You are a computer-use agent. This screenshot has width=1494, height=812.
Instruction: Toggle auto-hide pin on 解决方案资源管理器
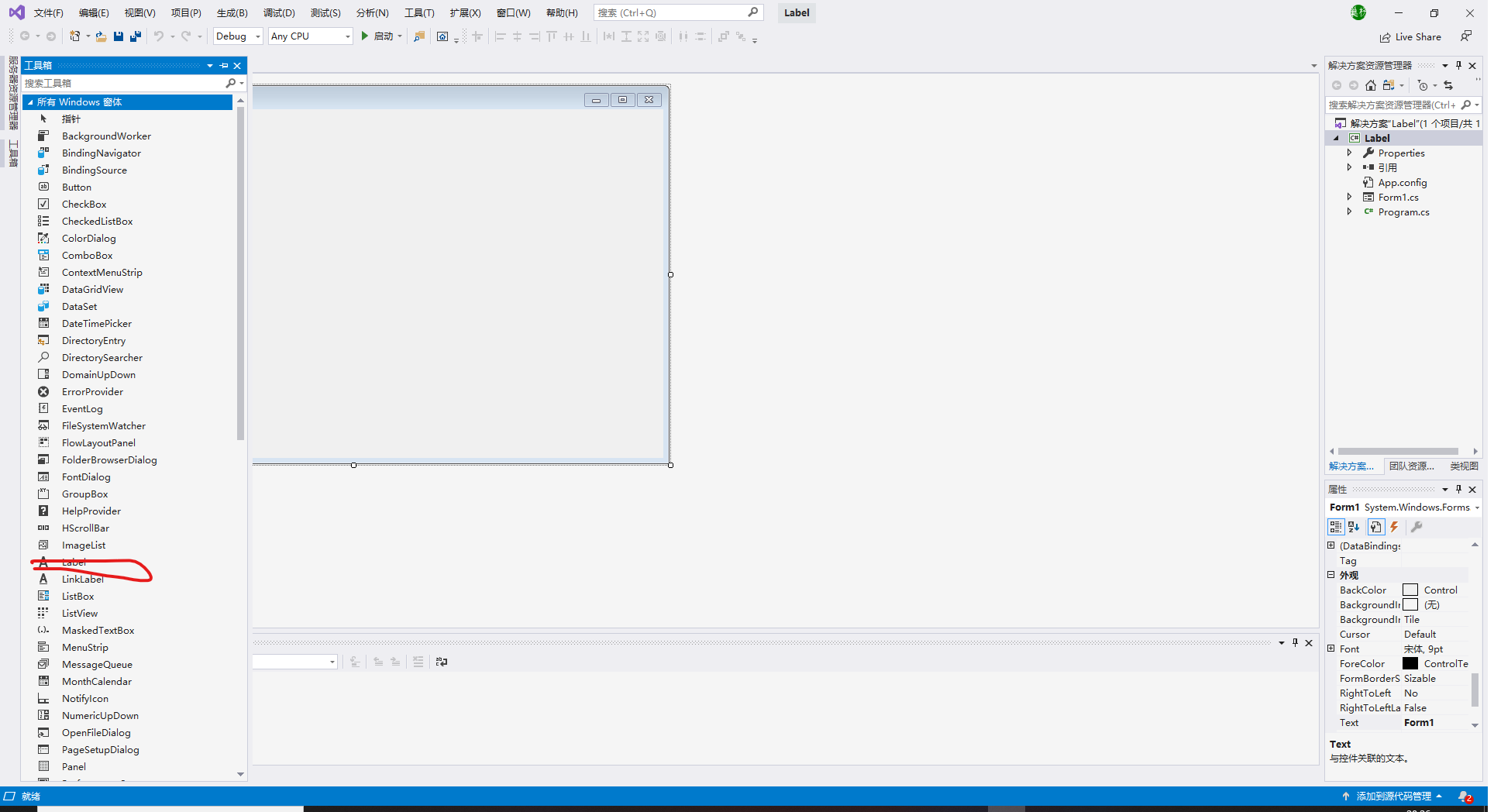[x=1458, y=65]
